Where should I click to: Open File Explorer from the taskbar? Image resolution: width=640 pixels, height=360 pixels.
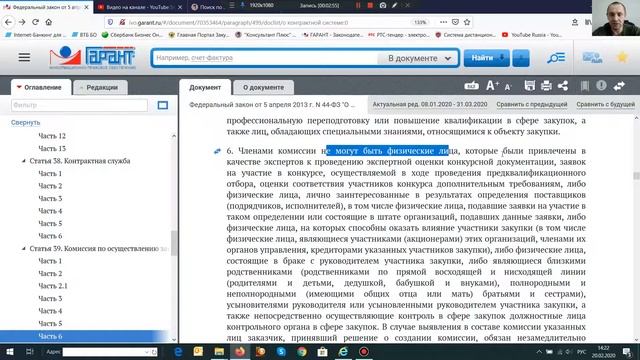(x=219, y=351)
